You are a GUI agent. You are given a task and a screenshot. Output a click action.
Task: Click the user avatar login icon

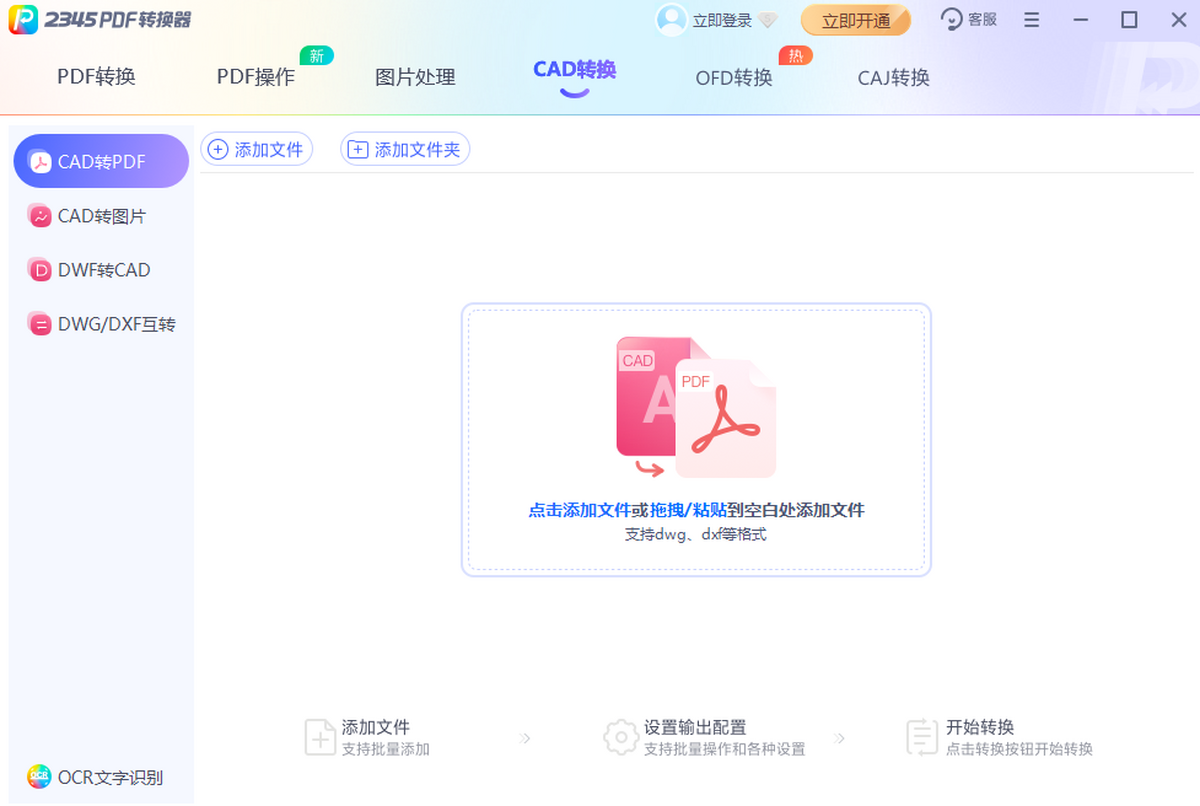click(x=671, y=20)
